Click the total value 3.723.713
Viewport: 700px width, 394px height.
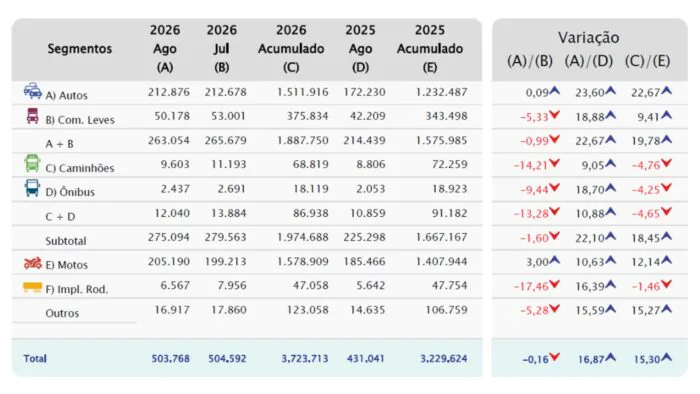coord(304,358)
